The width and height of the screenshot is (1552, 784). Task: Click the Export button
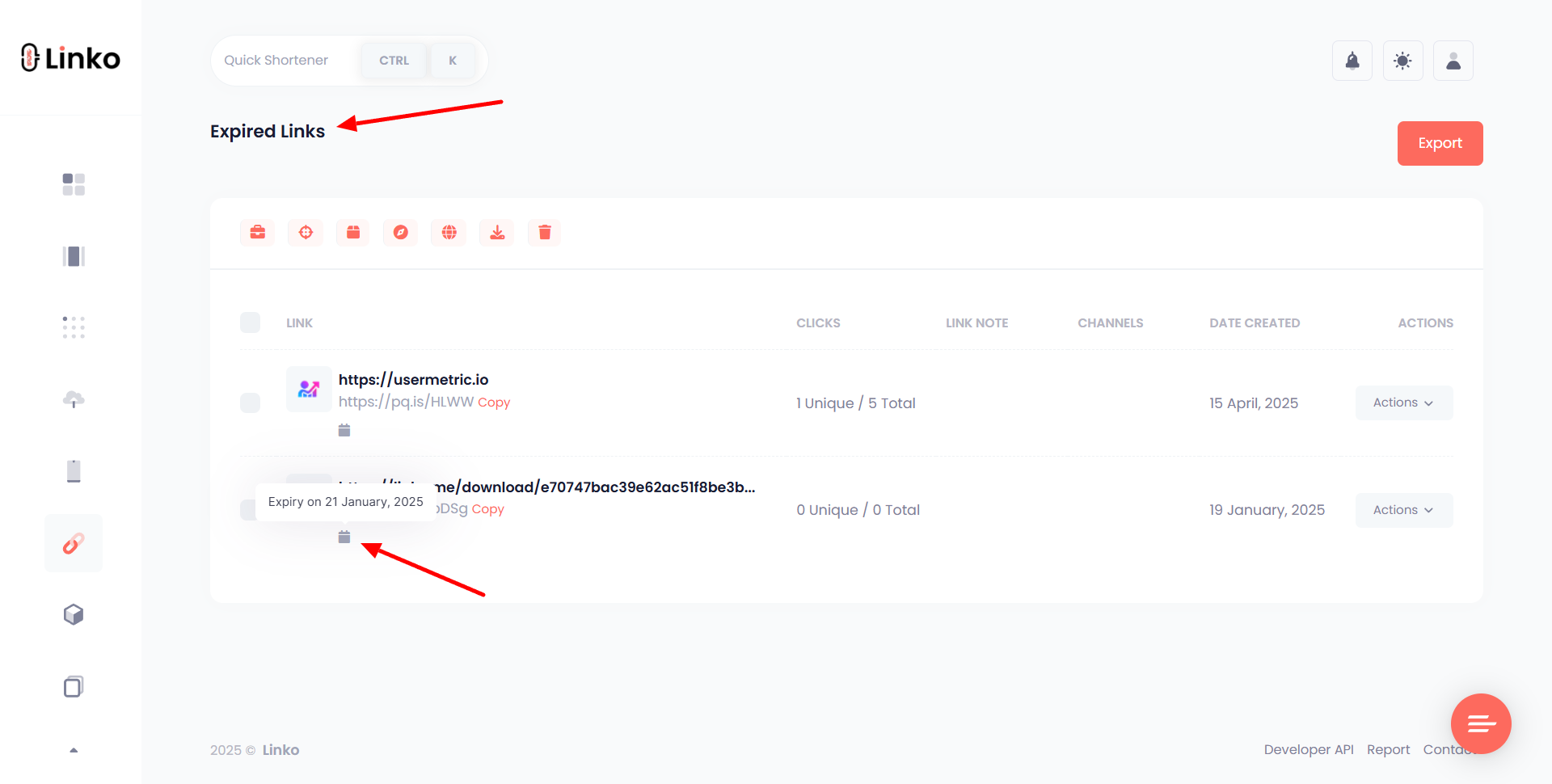pyautogui.click(x=1440, y=143)
